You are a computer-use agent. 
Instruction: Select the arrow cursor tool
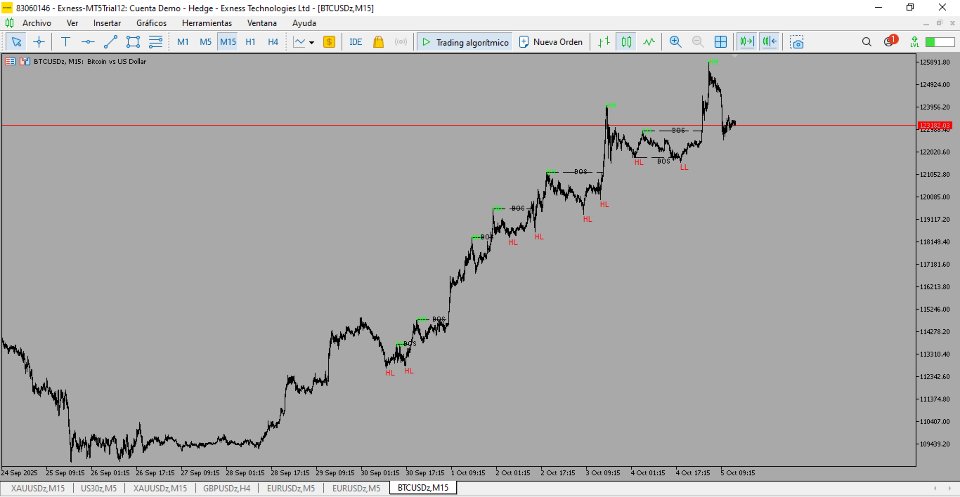tap(17, 42)
